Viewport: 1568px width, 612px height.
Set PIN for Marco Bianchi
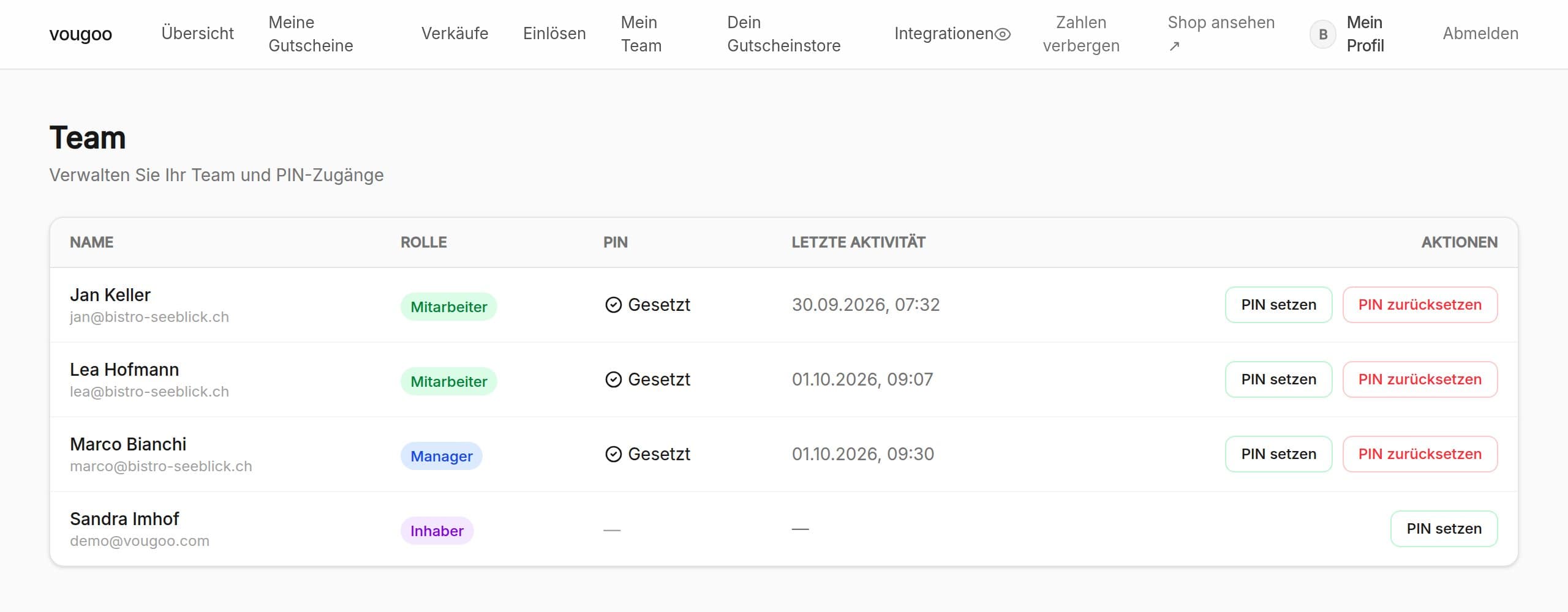pyautogui.click(x=1278, y=454)
